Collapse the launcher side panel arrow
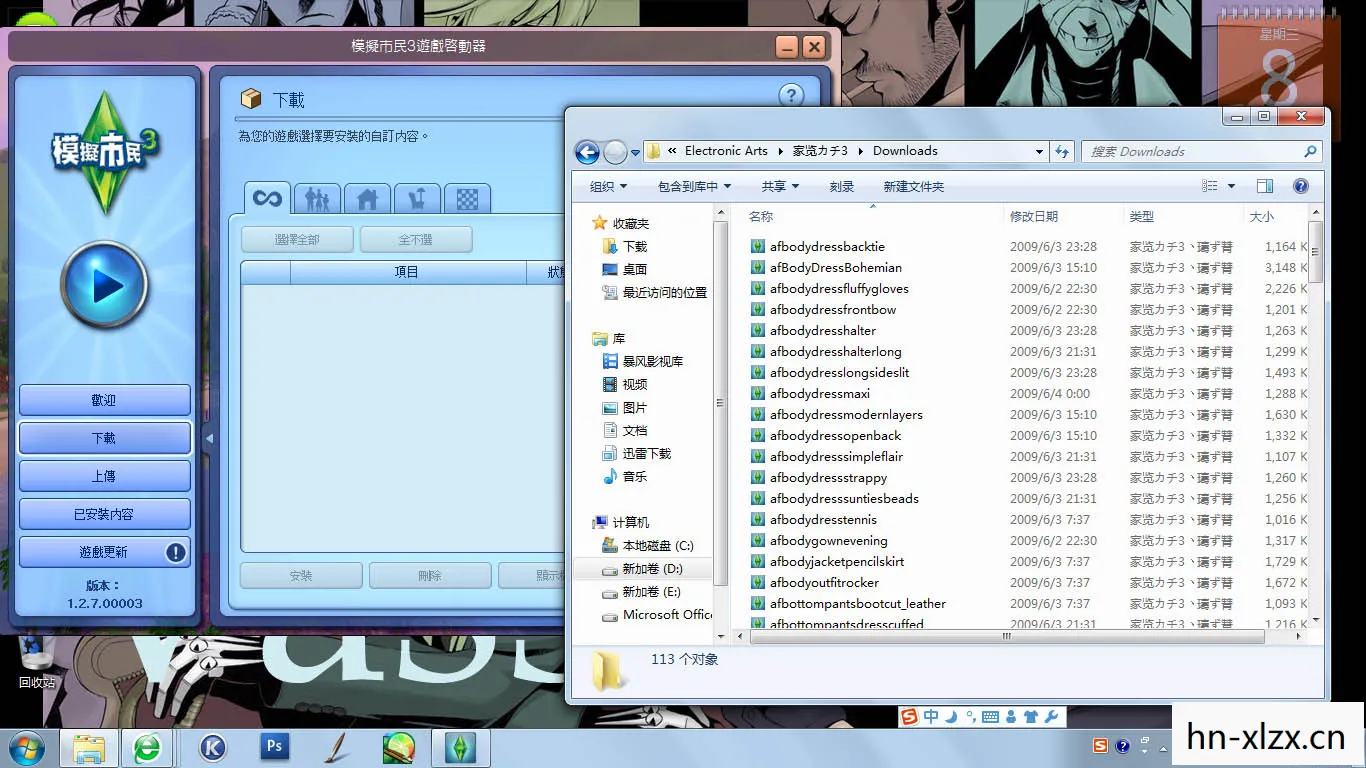 point(209,438)
